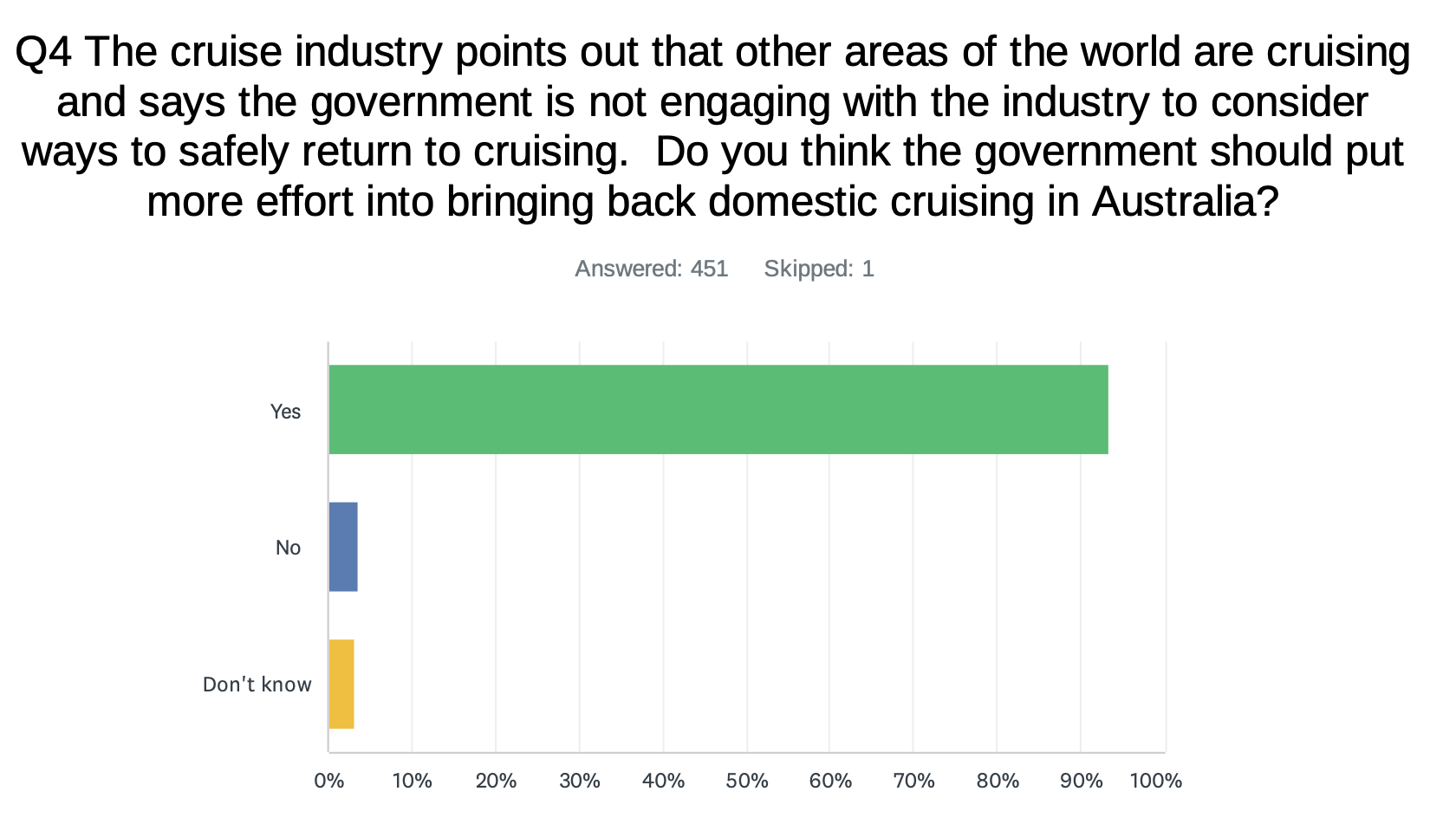1456x837 pixels.
Task: Select the Don't know axis label
Action: 257,685
